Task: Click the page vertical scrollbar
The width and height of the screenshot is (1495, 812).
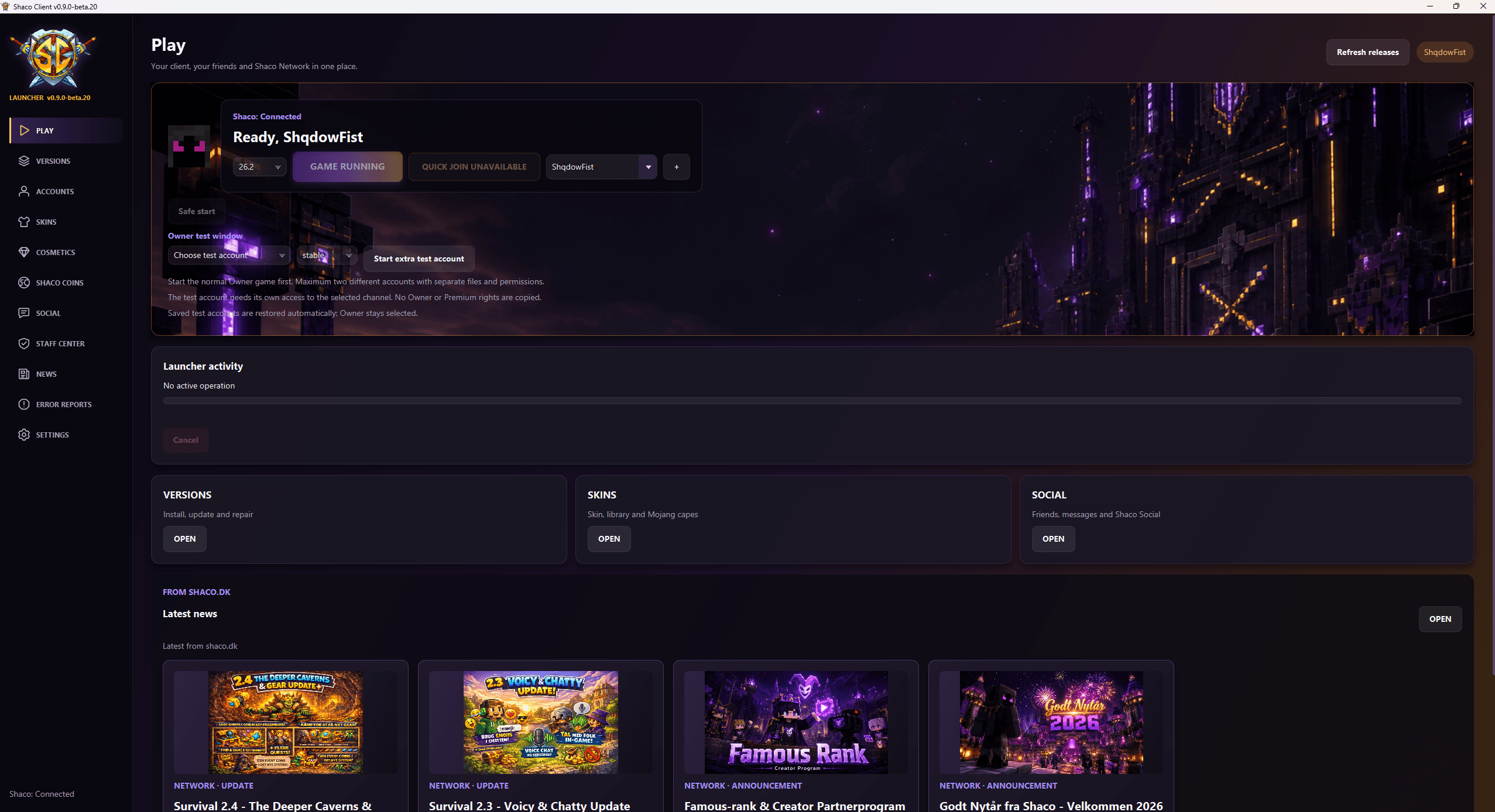Action: coord(1493,345)
